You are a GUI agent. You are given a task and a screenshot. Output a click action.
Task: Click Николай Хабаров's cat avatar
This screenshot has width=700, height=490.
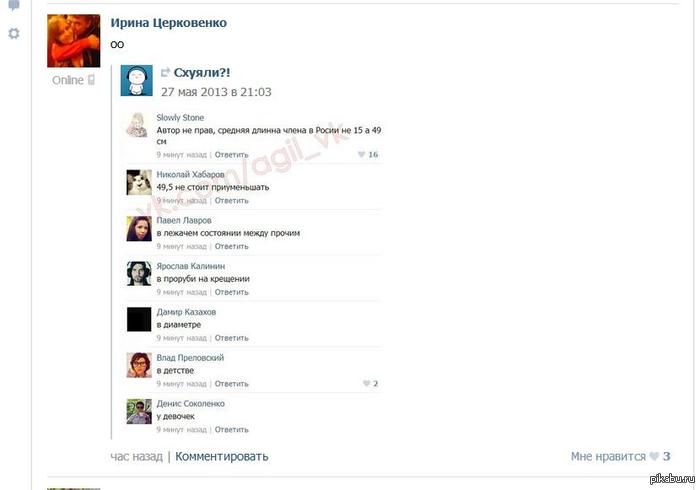click(139, 182)
